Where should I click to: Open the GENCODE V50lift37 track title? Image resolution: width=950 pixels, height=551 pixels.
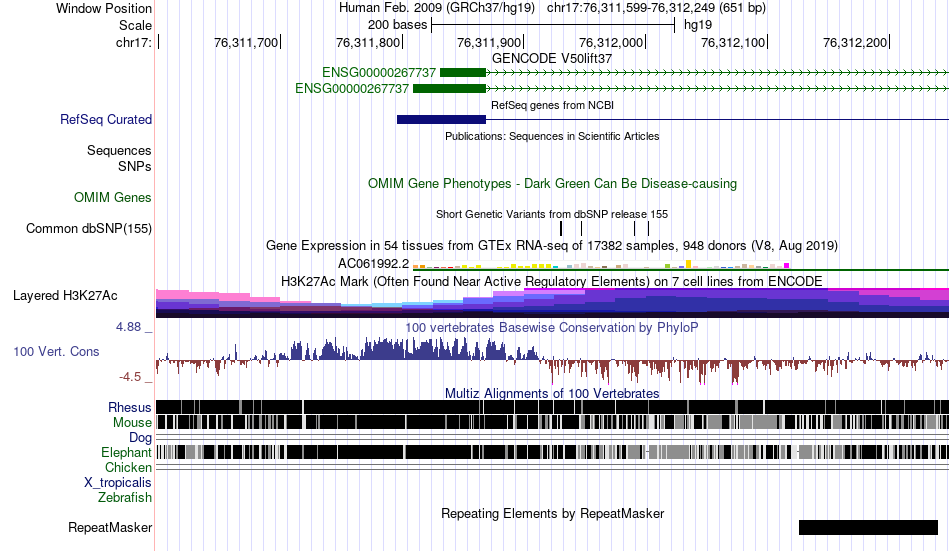pyautogui.click(x=552, y=59)
